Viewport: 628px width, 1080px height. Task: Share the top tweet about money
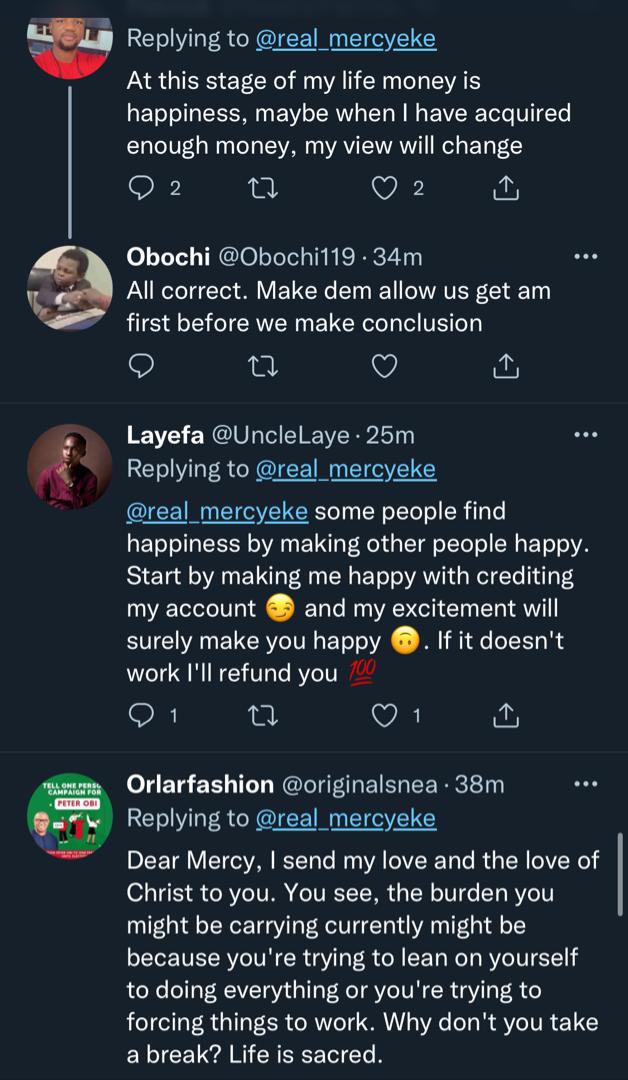pyautogui.click(x=506, y=188)
